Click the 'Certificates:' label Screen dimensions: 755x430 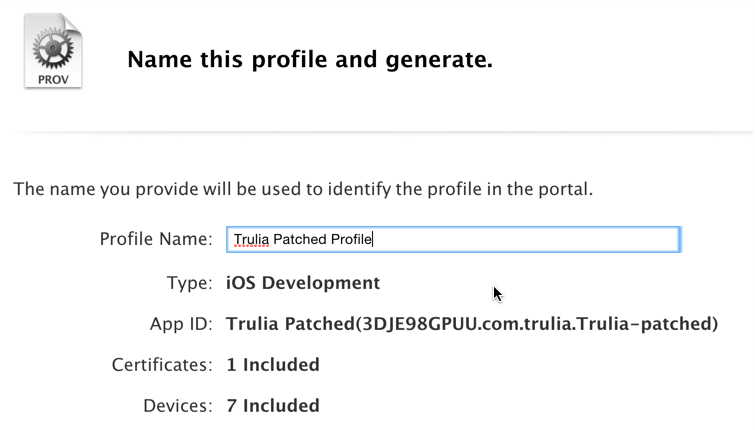(162, 365)
